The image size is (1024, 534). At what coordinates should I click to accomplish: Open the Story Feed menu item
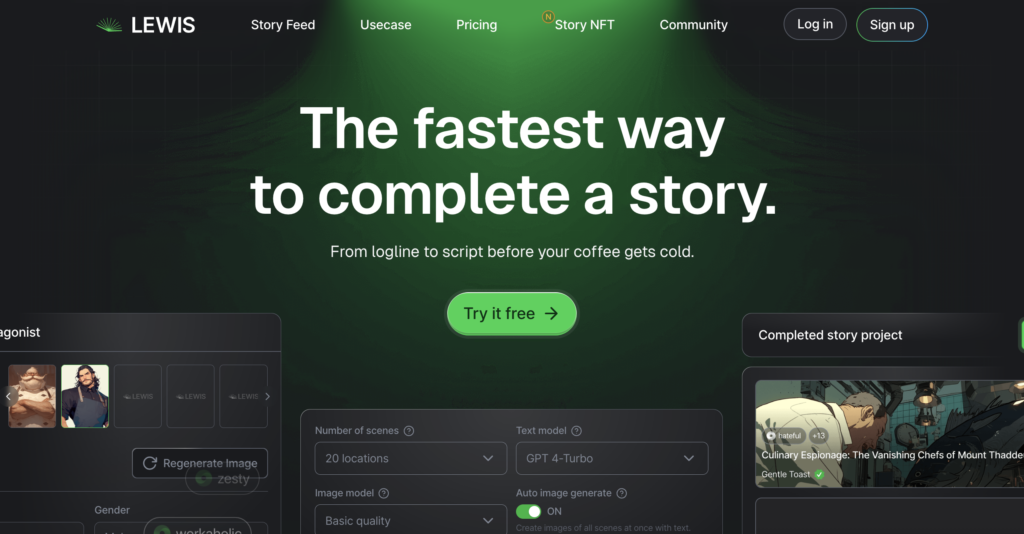point(283,25)
